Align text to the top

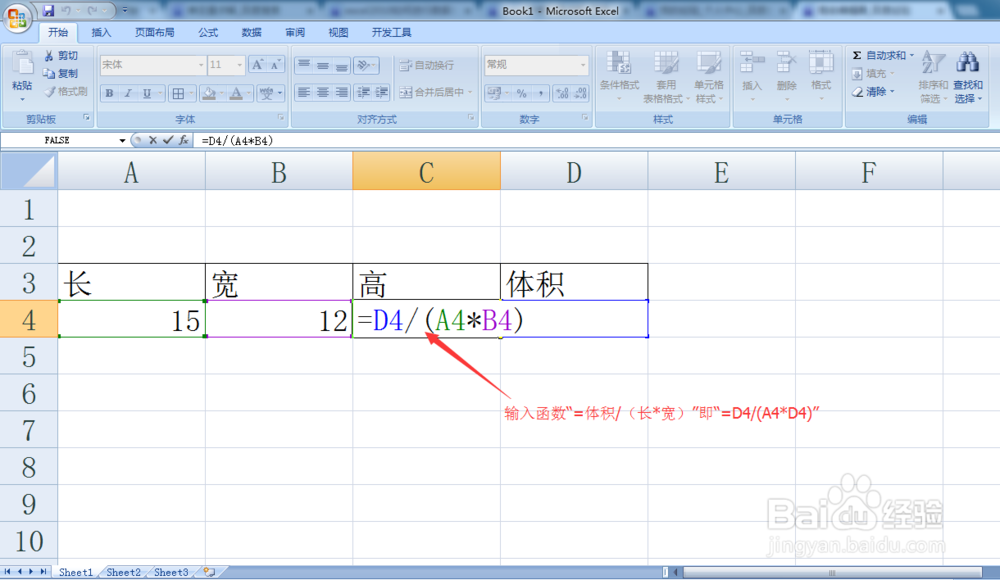(x=304, y=64)
